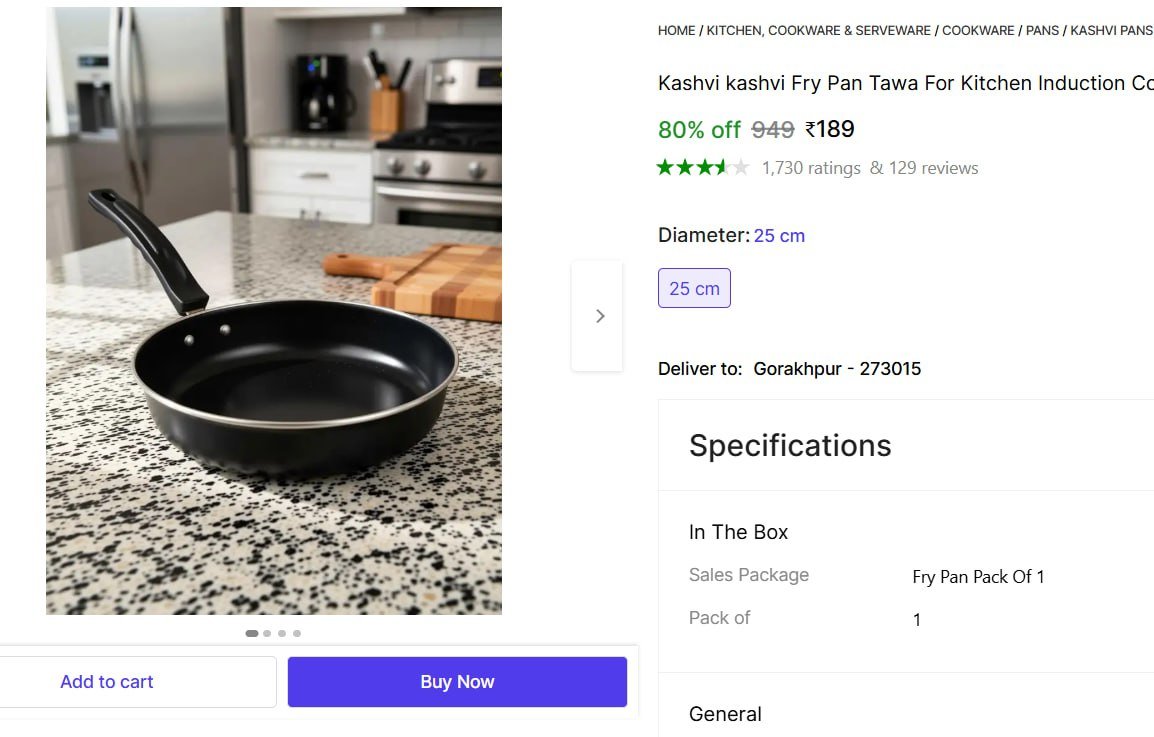View the 1,730 ratings link

coord(811,168)
